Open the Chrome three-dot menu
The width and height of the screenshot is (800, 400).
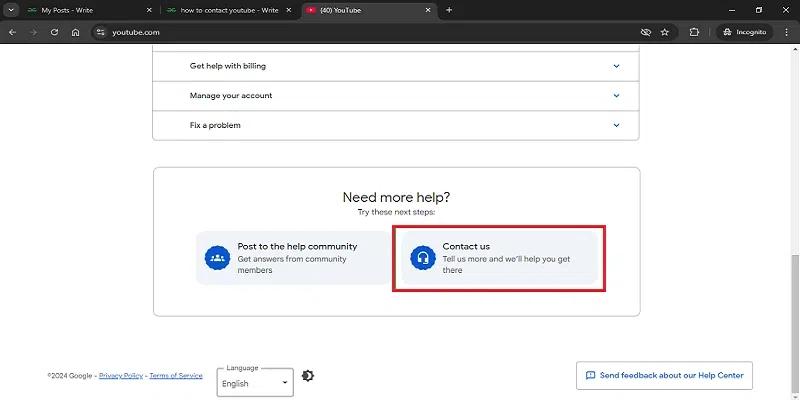coord(787,32)
